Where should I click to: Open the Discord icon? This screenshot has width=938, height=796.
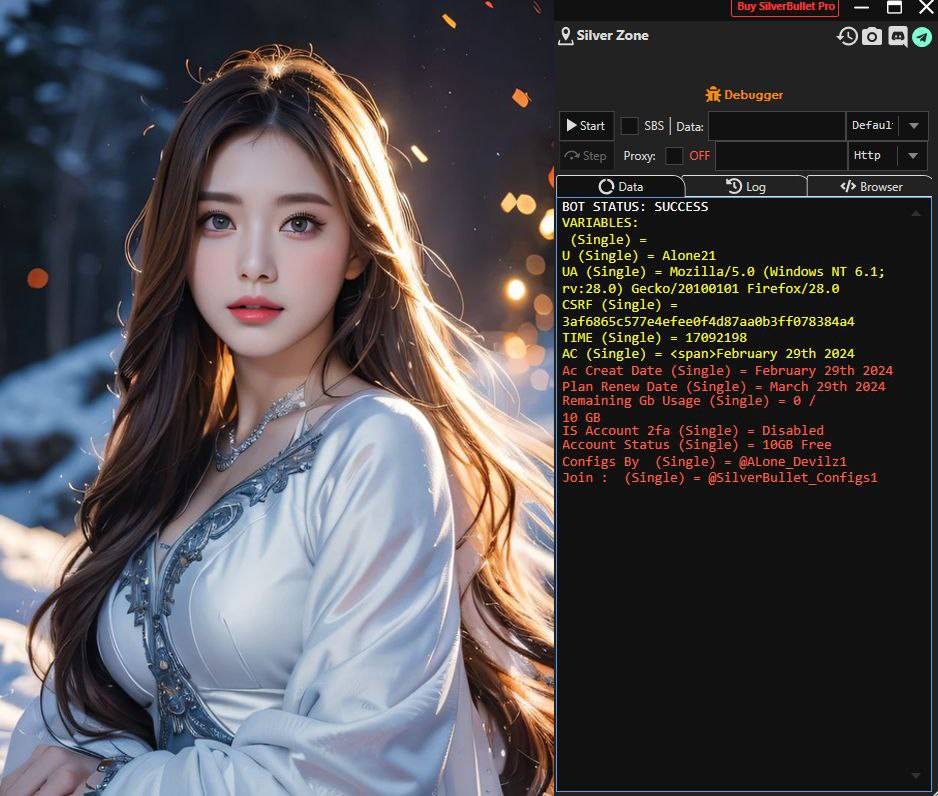(x=897, y=36)
